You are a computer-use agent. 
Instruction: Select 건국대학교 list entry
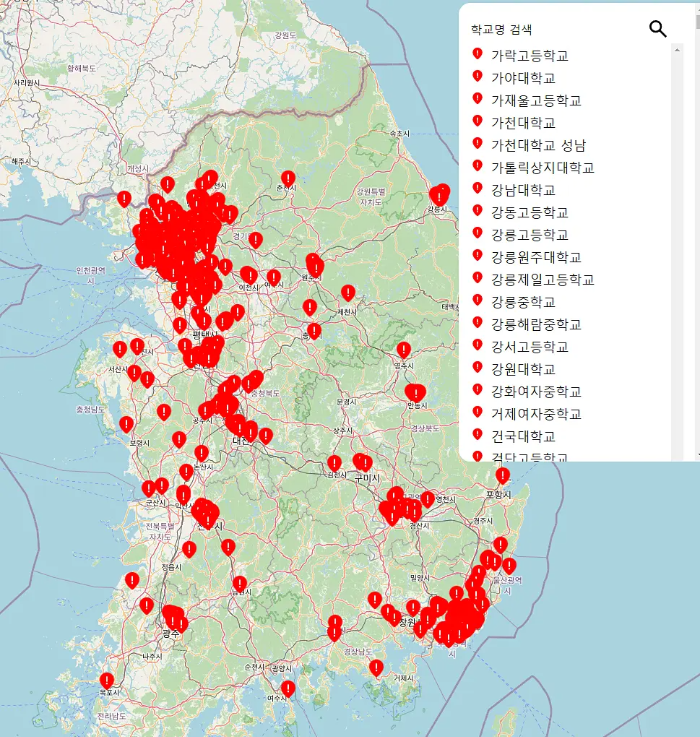click(x=523, y=436)
